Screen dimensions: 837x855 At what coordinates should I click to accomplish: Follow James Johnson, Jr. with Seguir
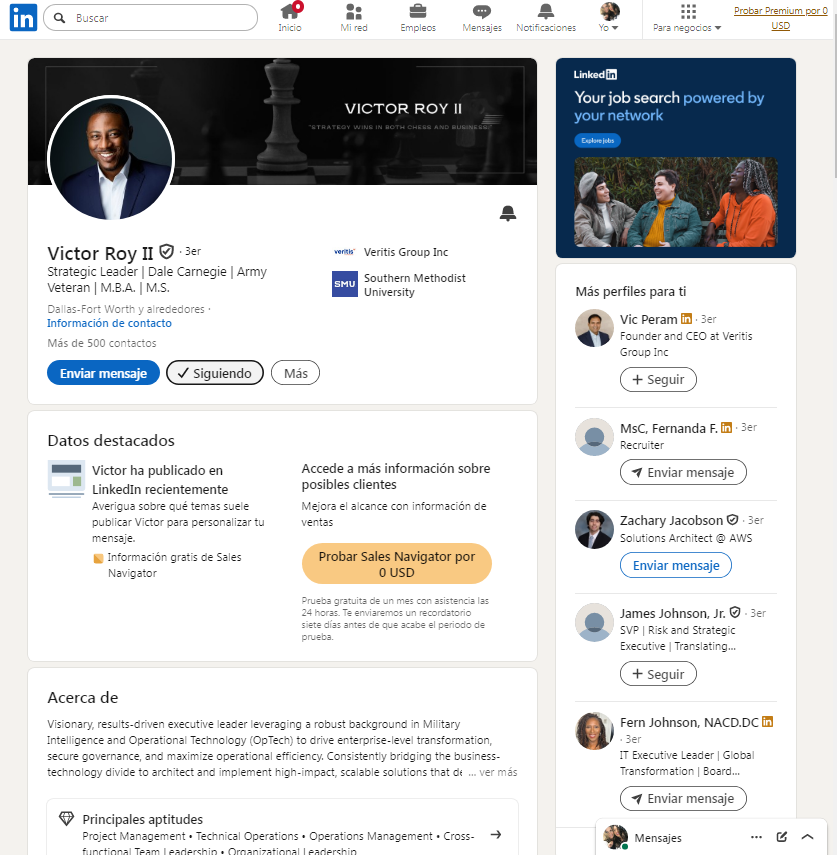click(x=658, y=674)
